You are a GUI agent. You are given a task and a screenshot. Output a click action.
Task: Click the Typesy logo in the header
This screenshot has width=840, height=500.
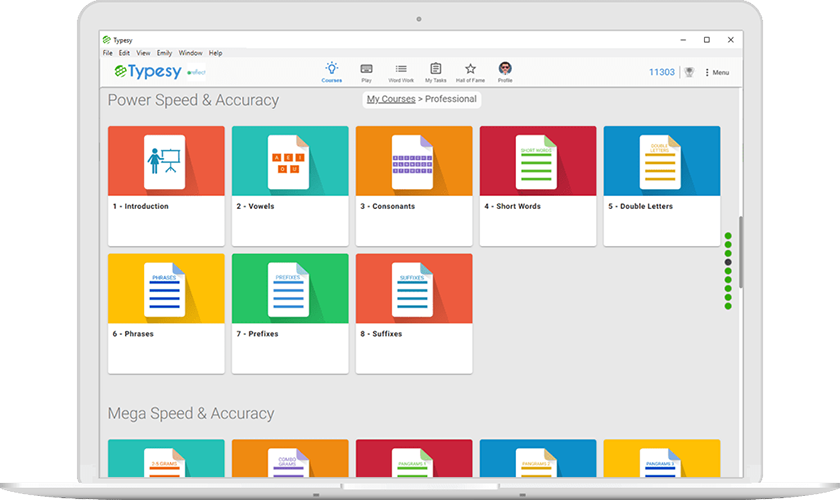click(148, 71)
